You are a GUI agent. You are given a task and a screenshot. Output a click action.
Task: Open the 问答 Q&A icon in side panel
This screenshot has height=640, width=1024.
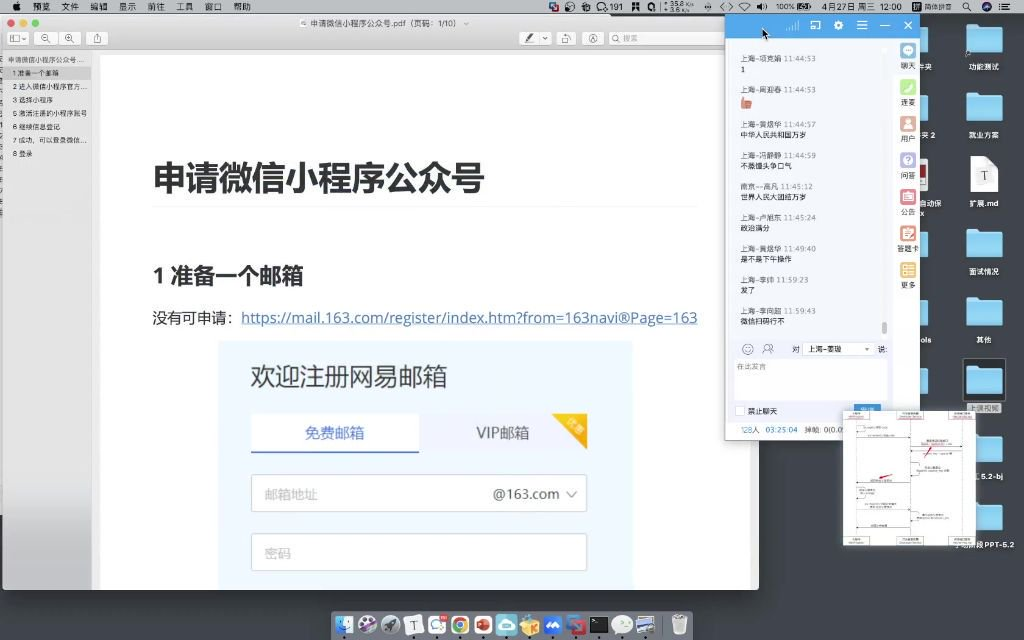908,165
